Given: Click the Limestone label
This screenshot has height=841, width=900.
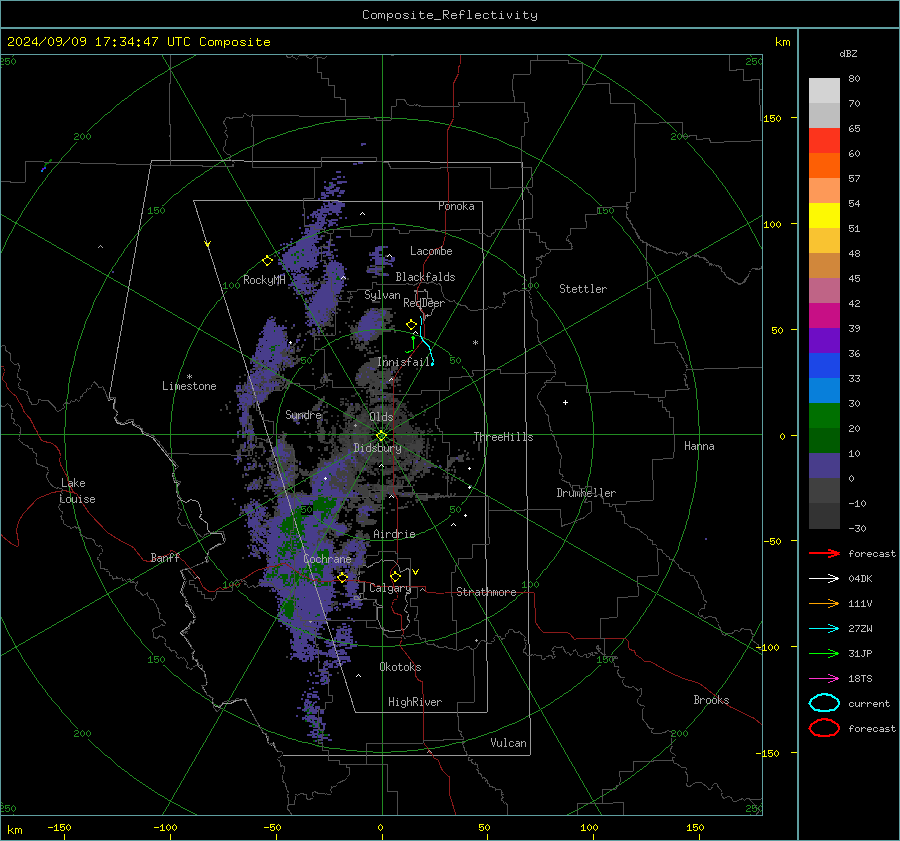Looking at the screenshot, I should click(189, 386).
